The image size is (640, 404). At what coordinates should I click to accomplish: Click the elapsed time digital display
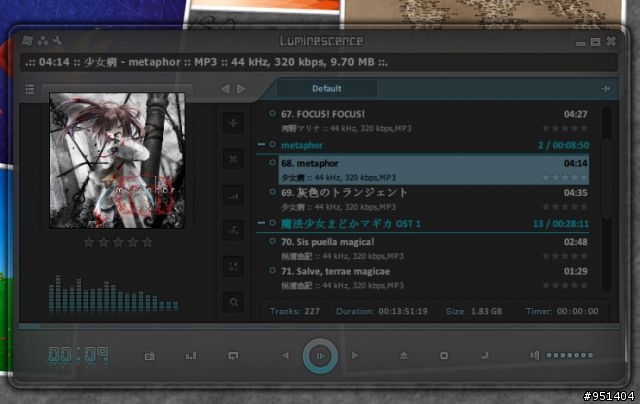78,355
